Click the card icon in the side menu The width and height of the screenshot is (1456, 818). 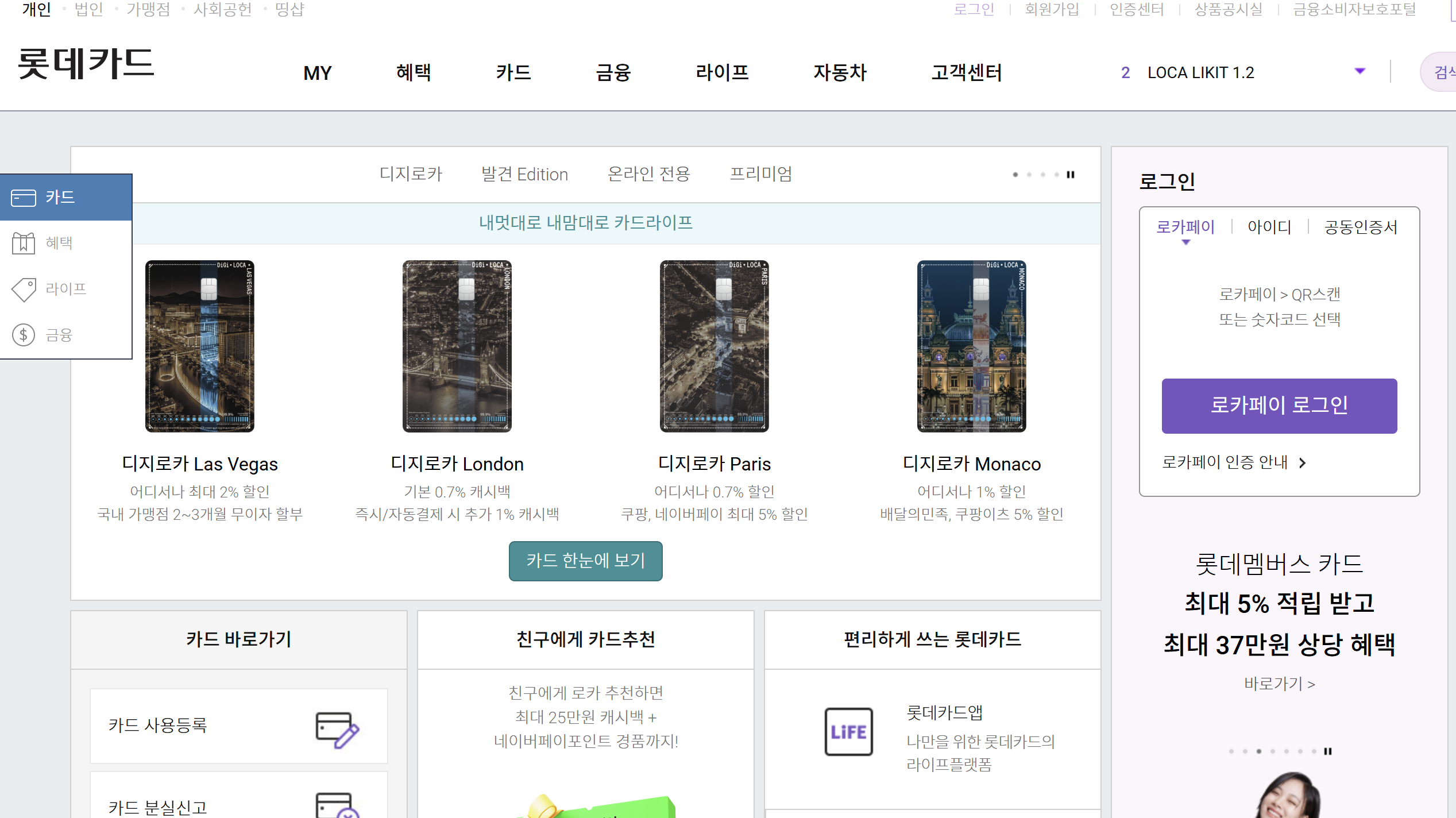pos(24,198)
